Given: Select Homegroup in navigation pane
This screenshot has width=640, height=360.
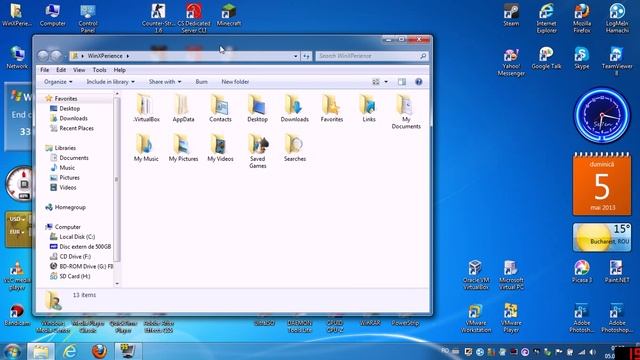Looking at the screenshot, I should coord(70,207).
